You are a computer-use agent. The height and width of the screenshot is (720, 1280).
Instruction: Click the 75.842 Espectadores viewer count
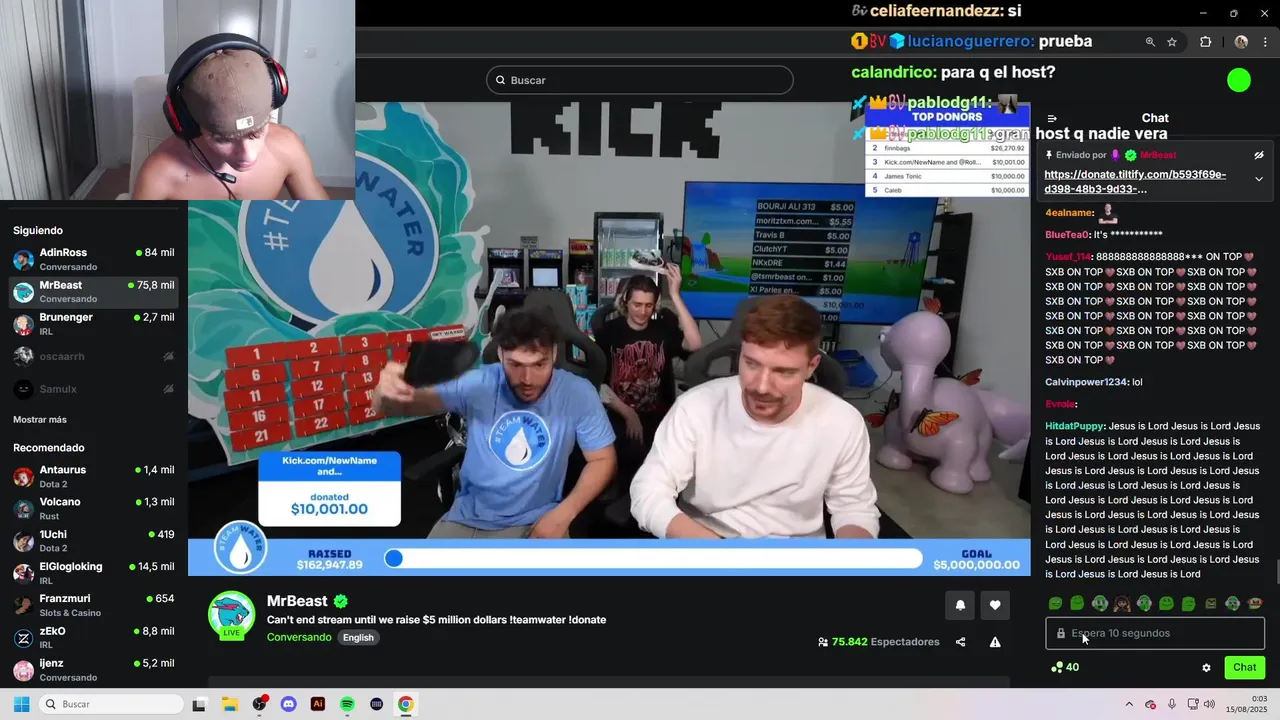pos(879,642)
